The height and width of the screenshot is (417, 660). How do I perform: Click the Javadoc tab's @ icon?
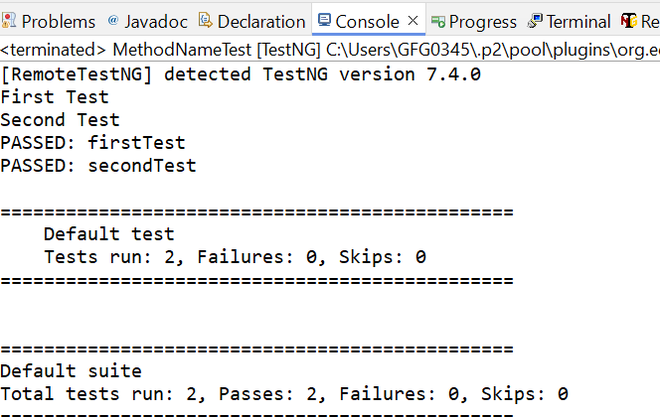click(x=112, y=21)
